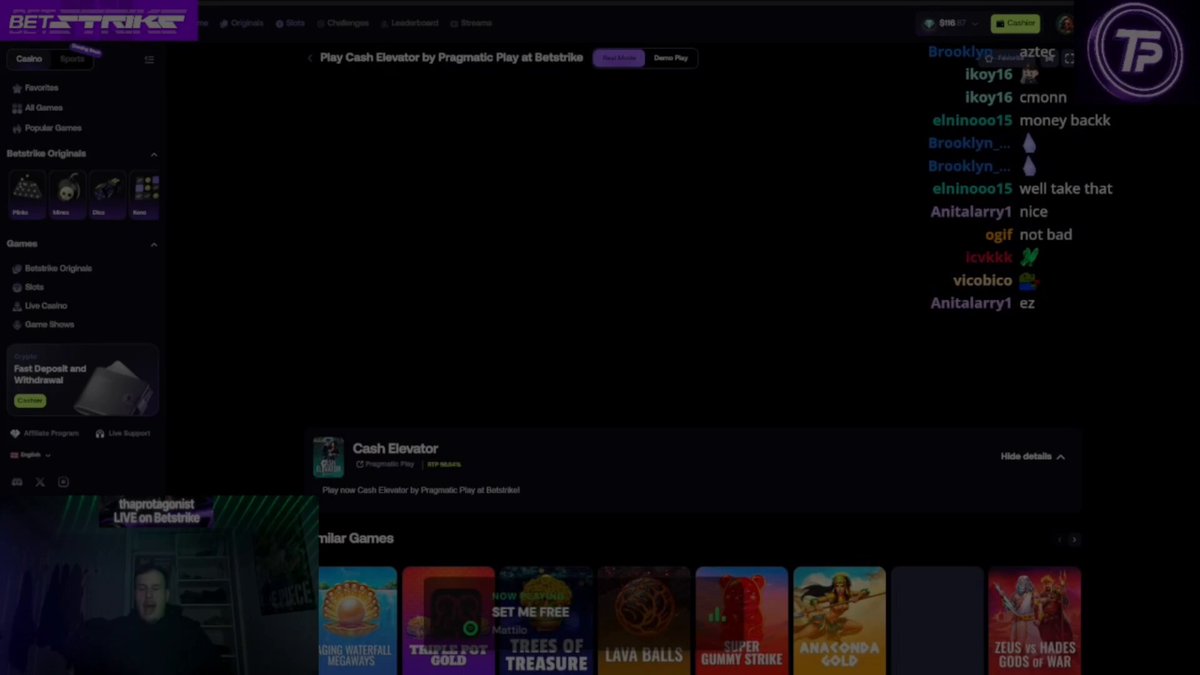This screenshot has width=1200, height=675.
Task: Open the X (Twitter) social icon
Action: click(40, 482)
